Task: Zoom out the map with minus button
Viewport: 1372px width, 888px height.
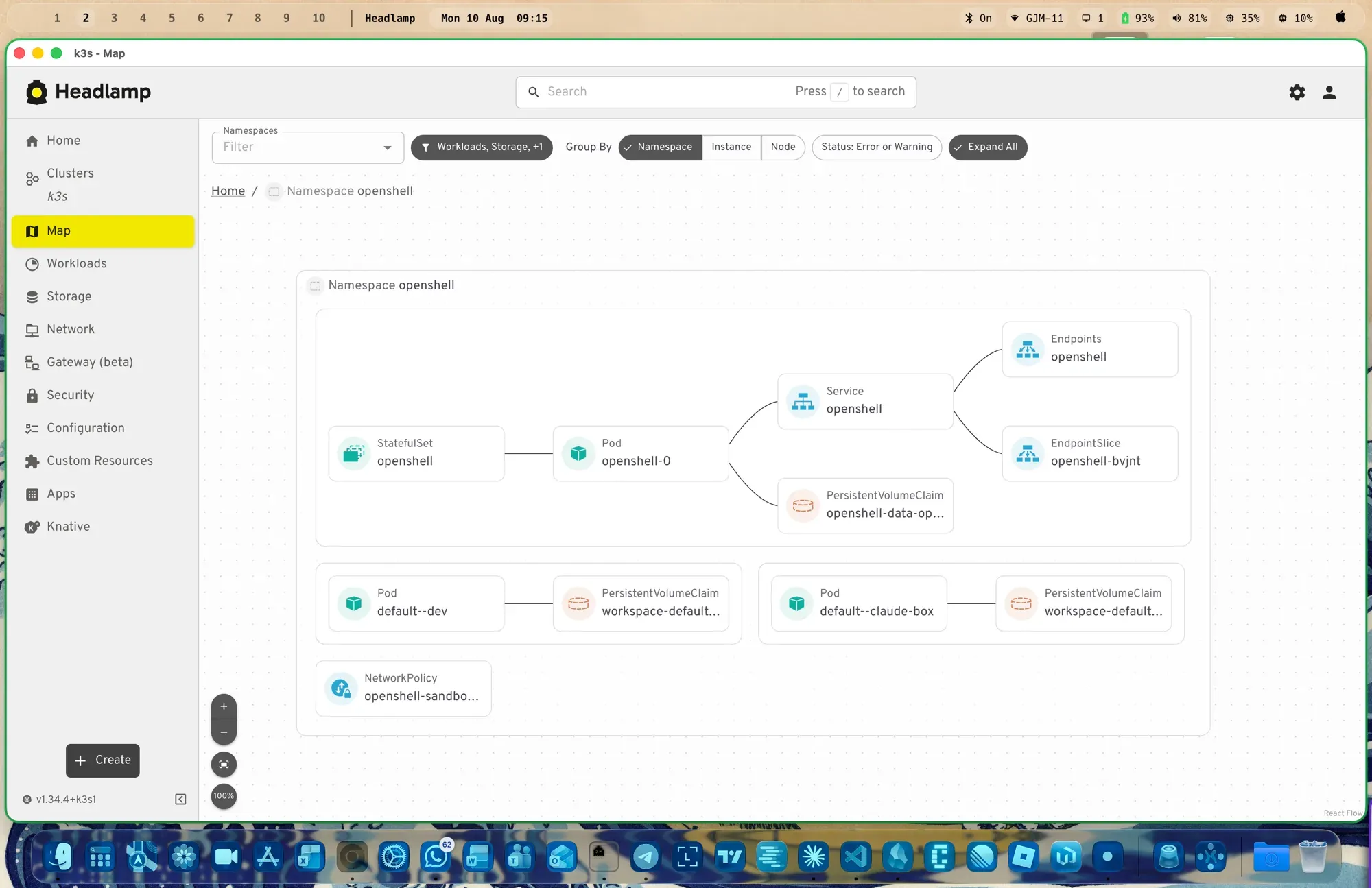Action: coord(224,732)
